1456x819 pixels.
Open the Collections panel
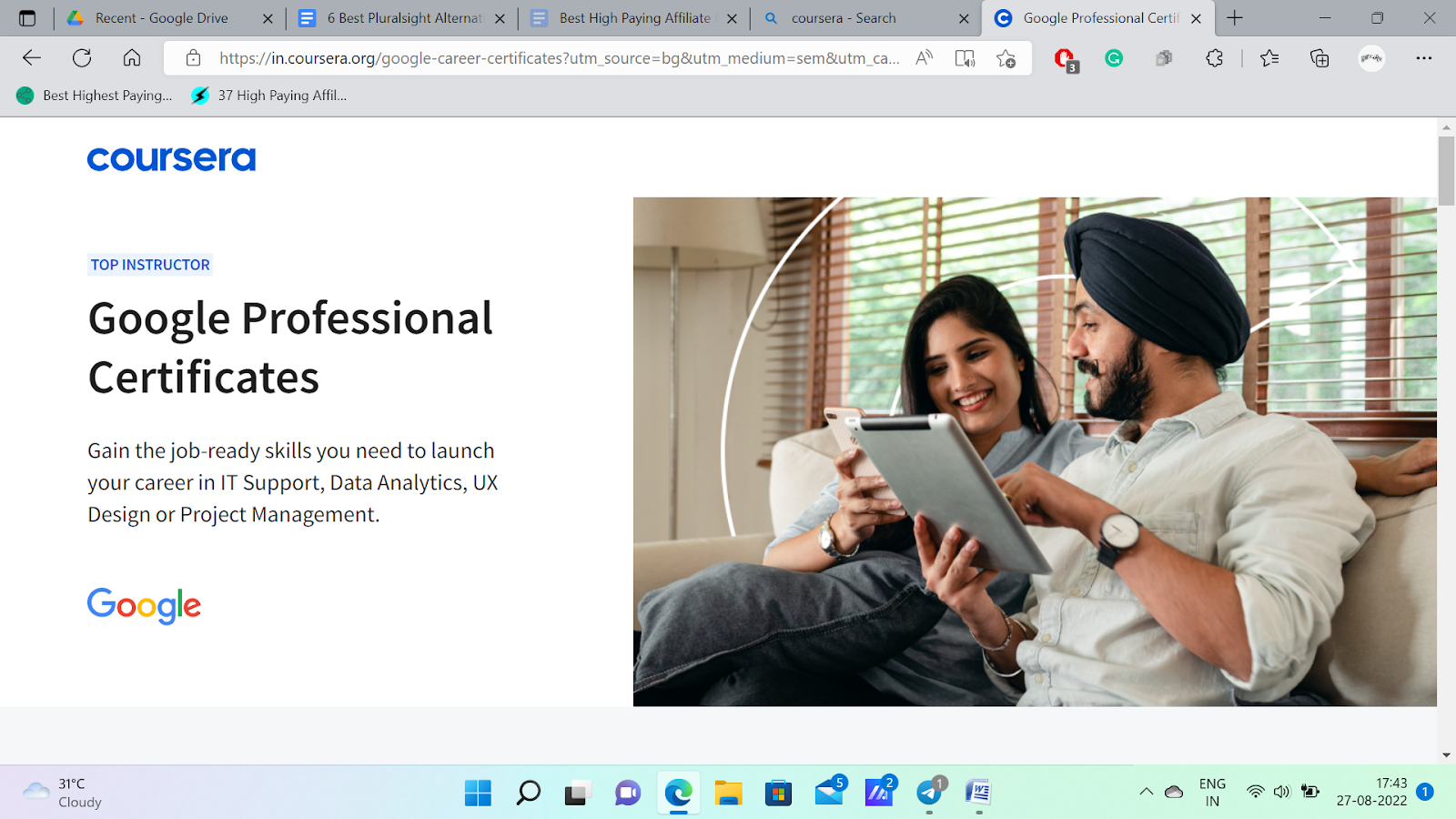tap(1319, 58)
